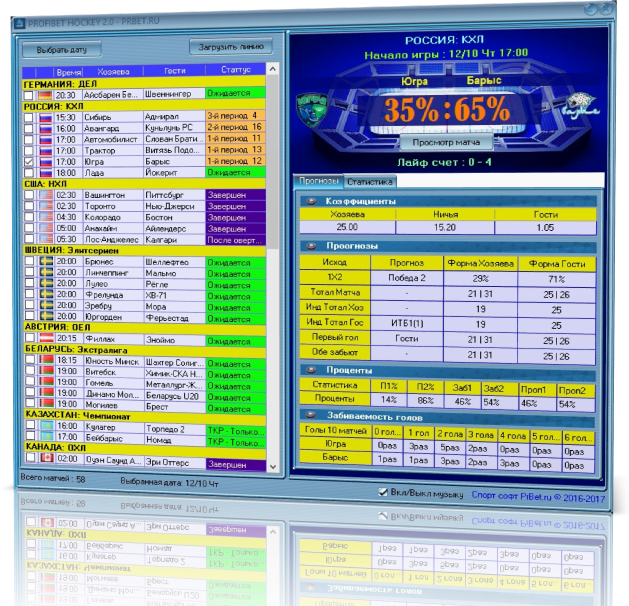Viewport: 629px width, 606px height.
Task: Click the 'ИТБ1(1)' forecast cell
Action: [x=407, y=323]
